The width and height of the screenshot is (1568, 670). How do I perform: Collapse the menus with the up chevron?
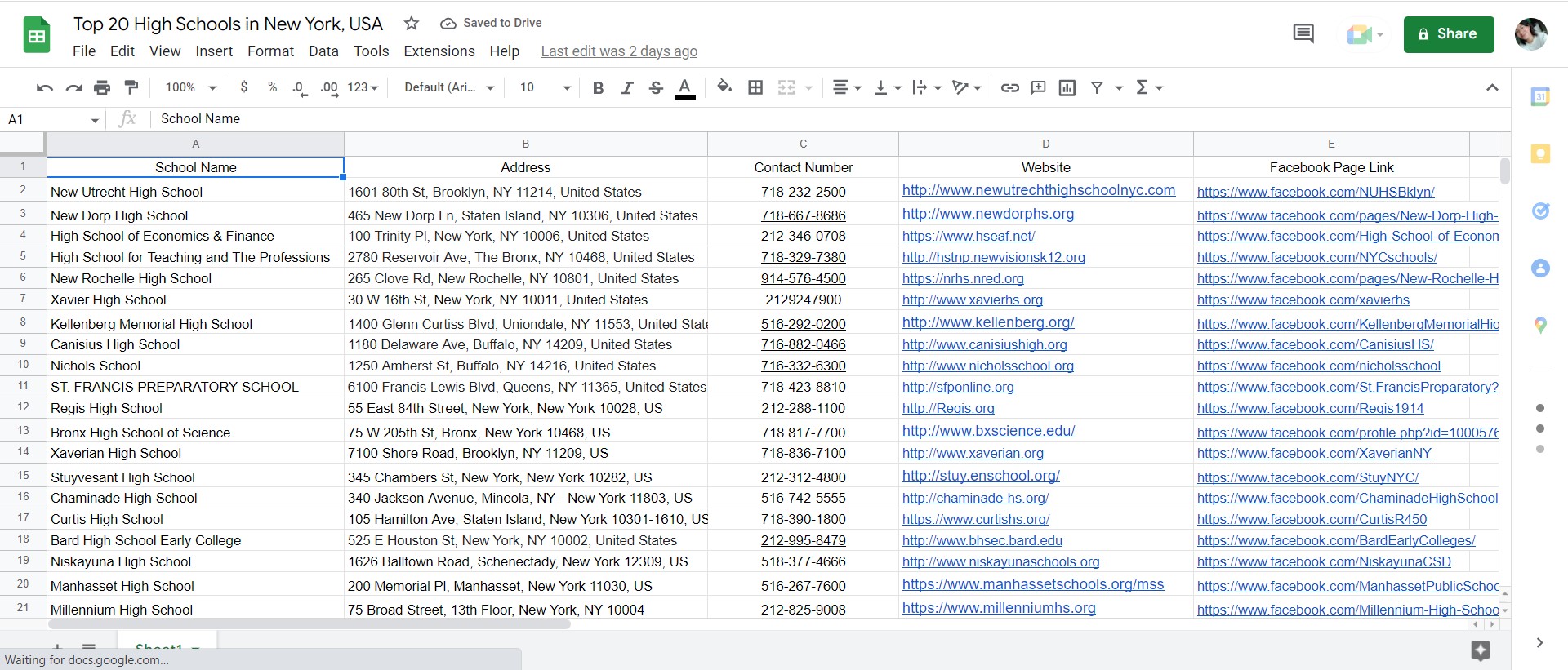pyautogui.click(x=1492, y=87)
